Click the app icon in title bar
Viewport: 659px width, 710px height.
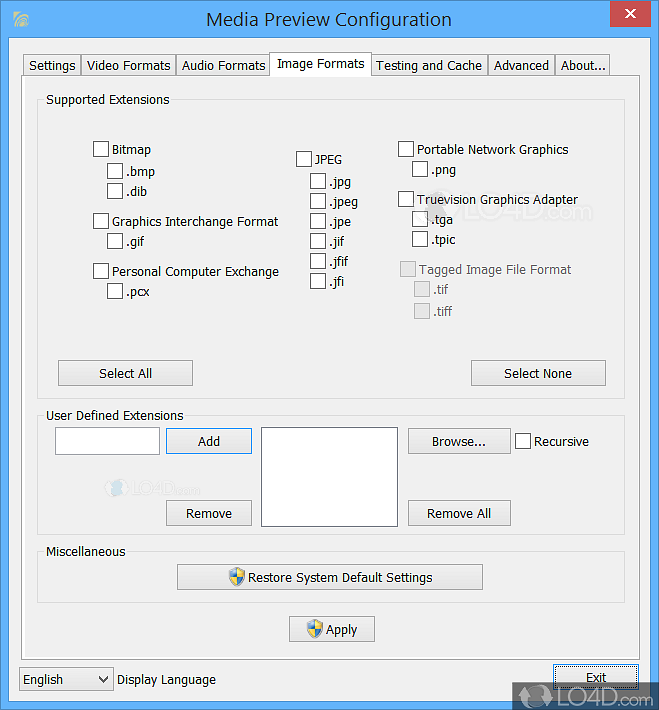pos(20,19)
